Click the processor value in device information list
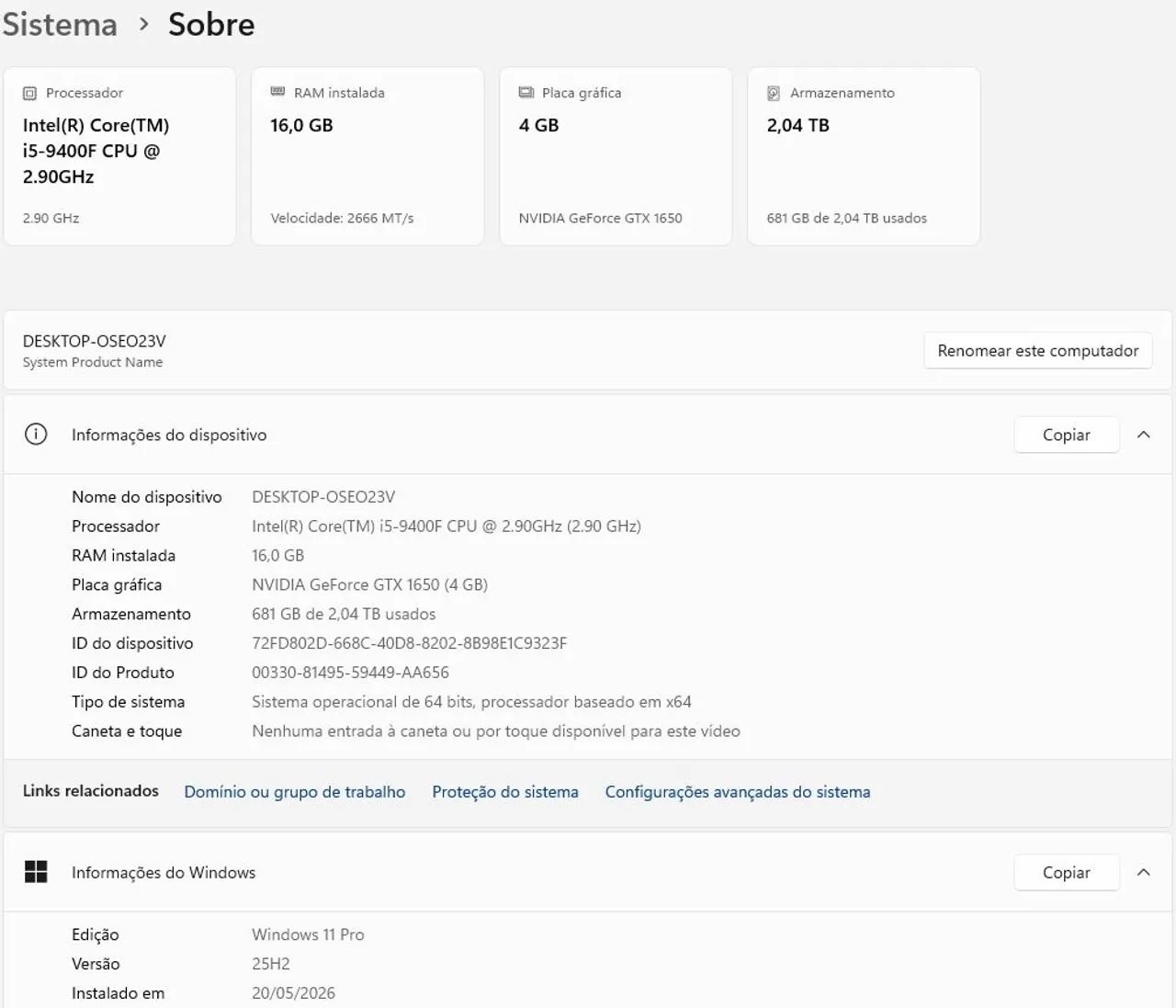The image size is (1176, 1008). click(447, 527)
